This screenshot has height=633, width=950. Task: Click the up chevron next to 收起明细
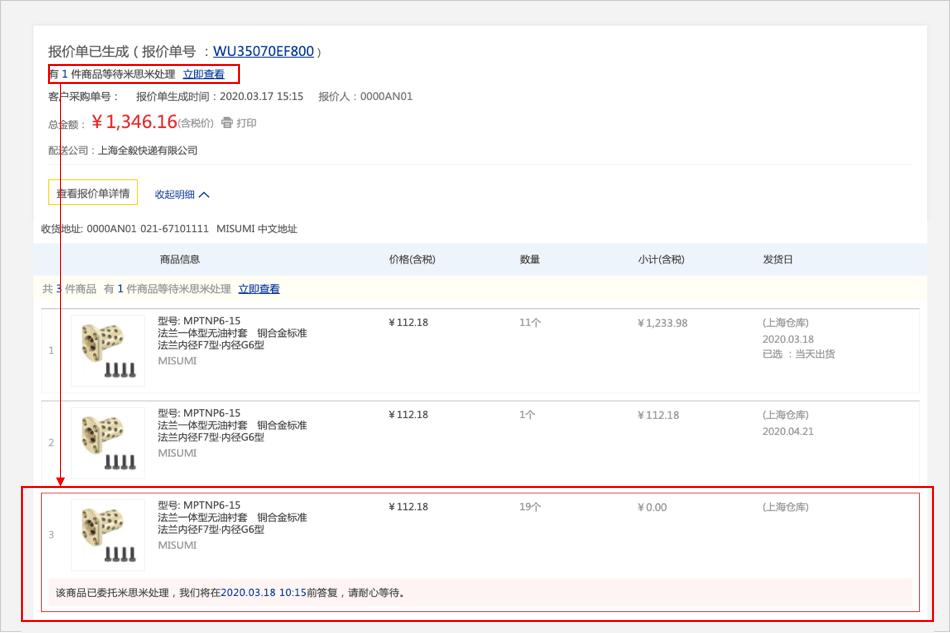[x=204, y=195]
